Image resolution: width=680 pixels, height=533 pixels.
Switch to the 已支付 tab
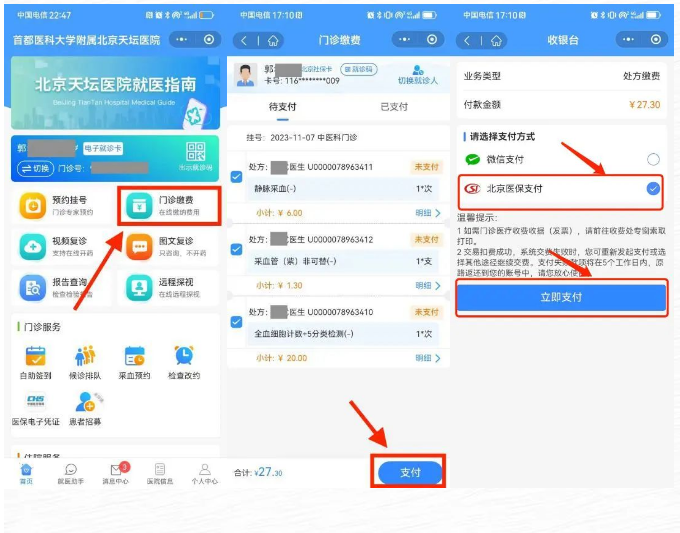[x=394, y=106]
